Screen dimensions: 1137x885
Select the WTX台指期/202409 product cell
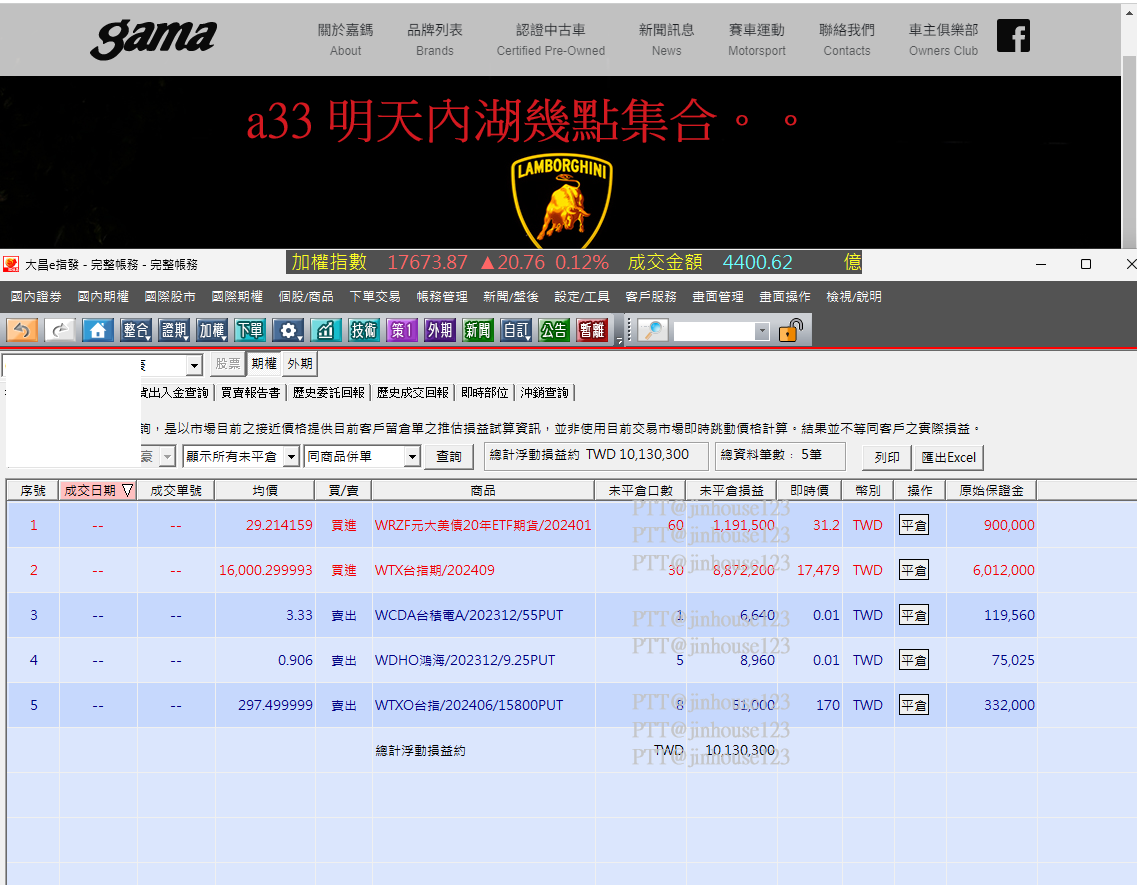point(483,570)
